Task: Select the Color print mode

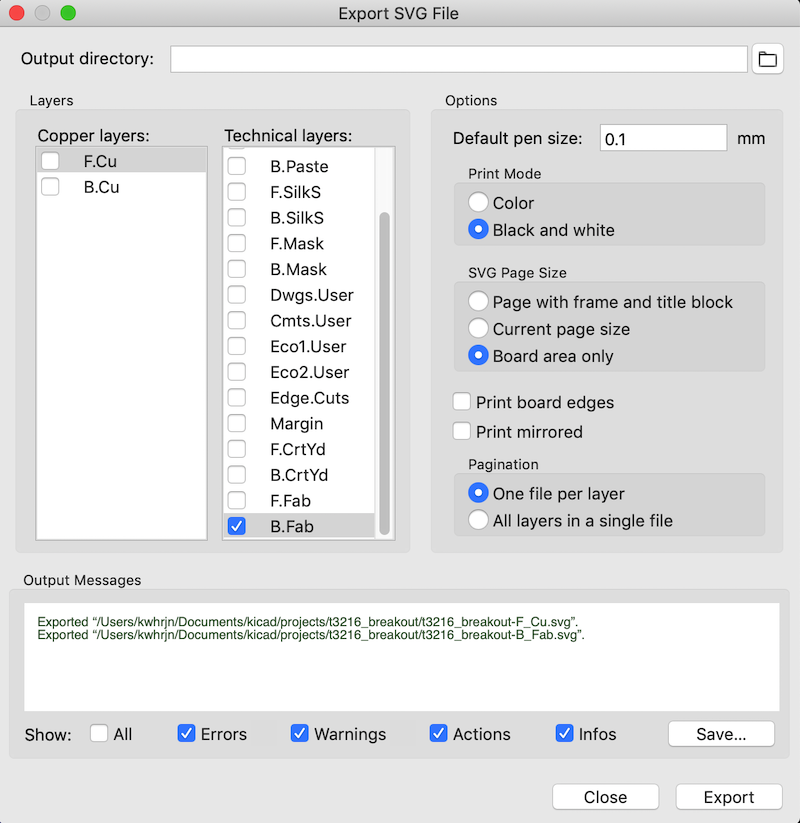Action: (478, 202)
